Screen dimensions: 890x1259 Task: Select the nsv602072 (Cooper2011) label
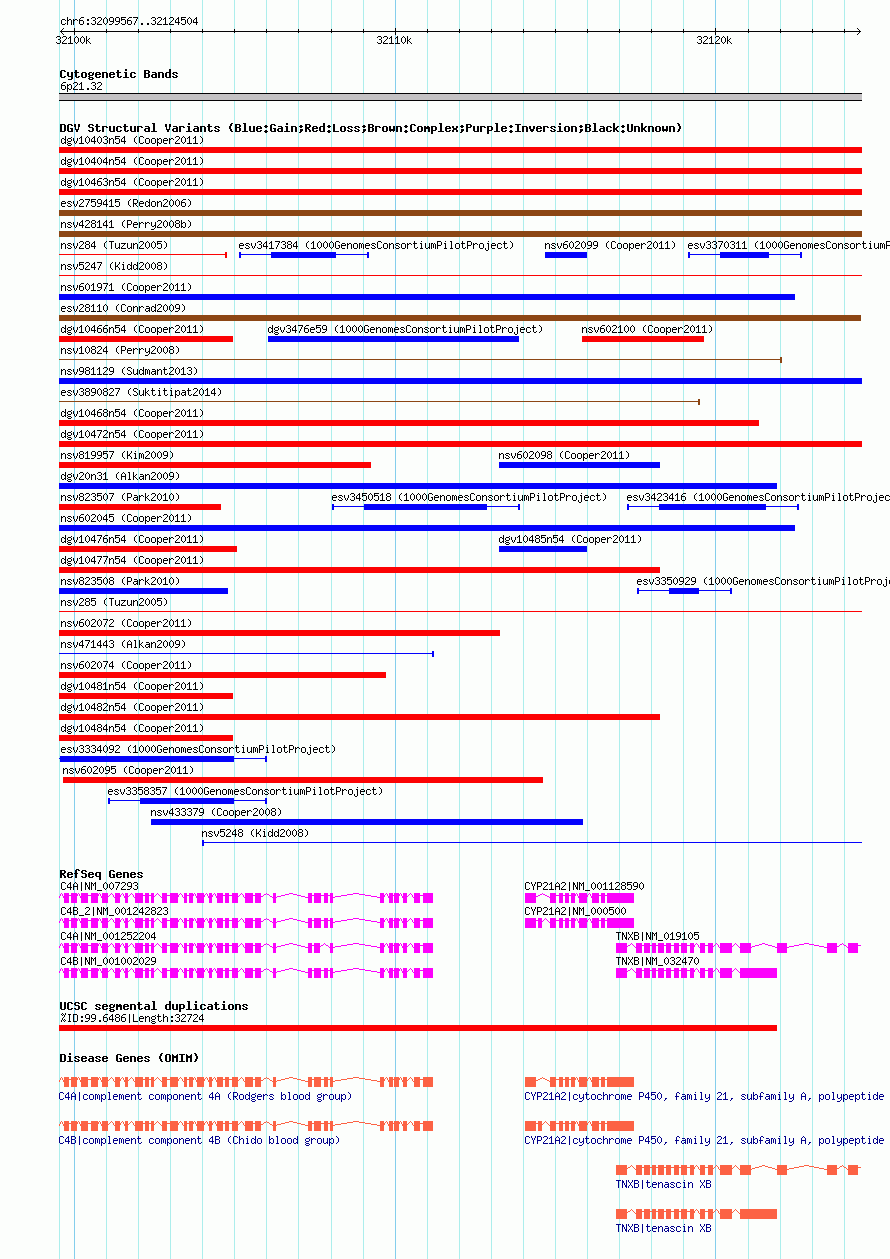126,623
